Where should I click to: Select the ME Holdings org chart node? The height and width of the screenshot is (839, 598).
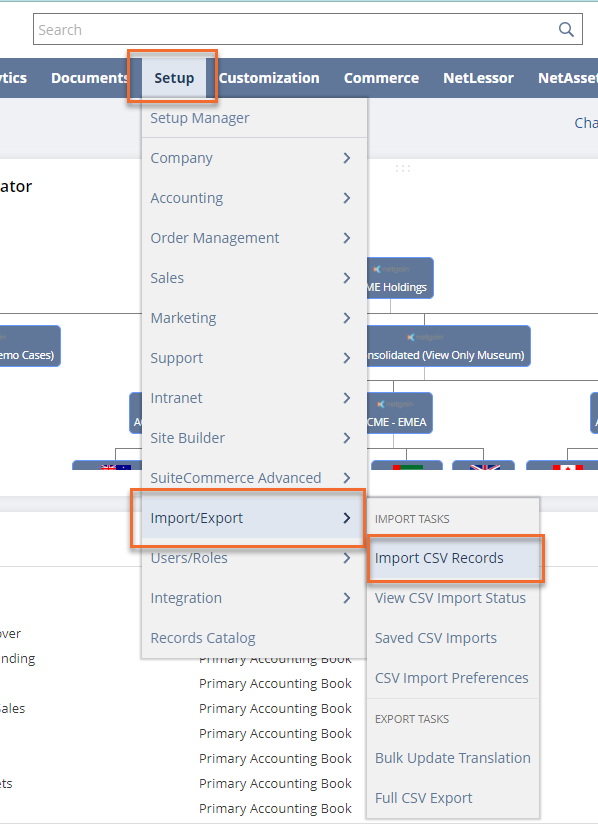400,278
